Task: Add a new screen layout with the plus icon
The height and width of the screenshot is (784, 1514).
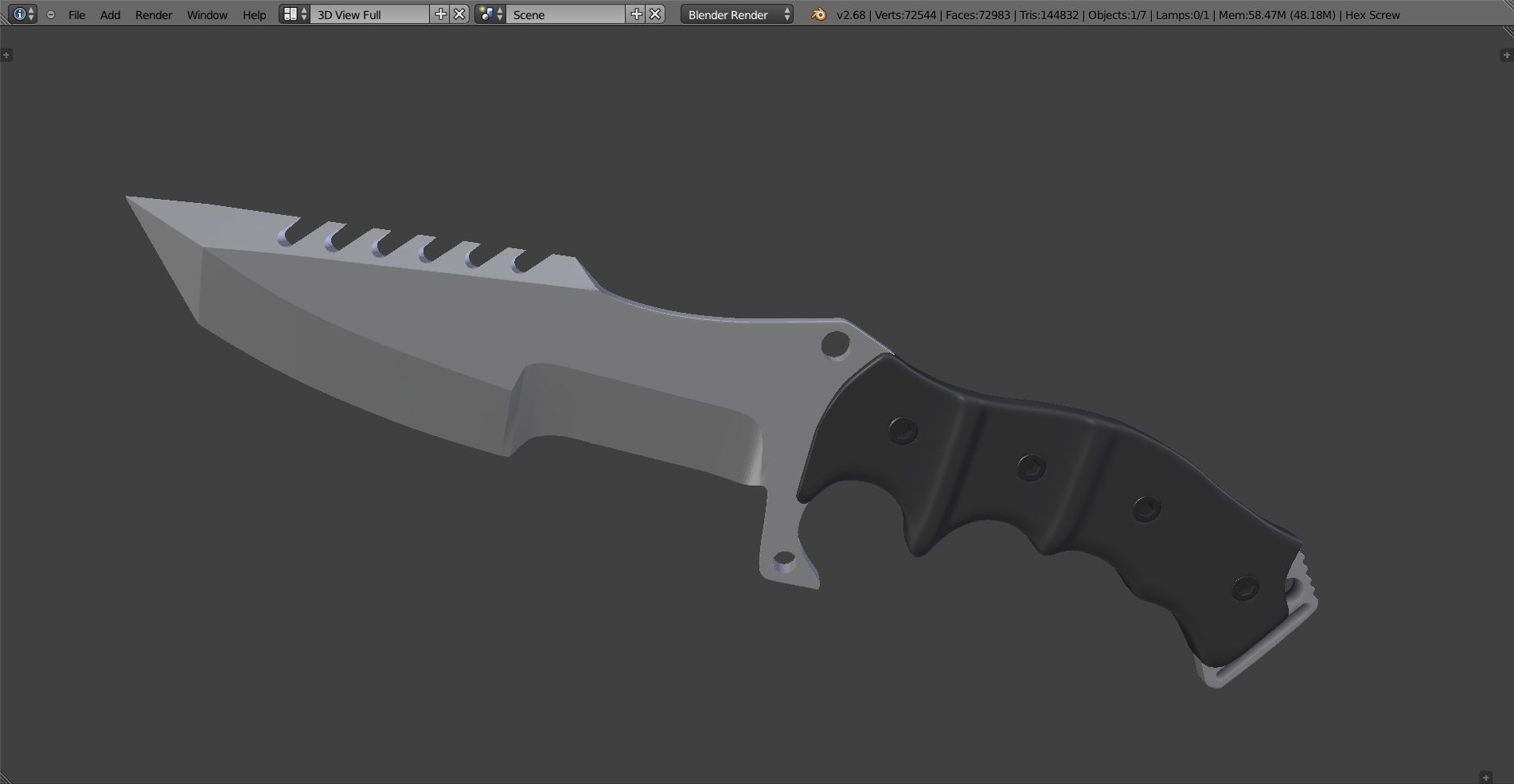Action: [440, 14]
